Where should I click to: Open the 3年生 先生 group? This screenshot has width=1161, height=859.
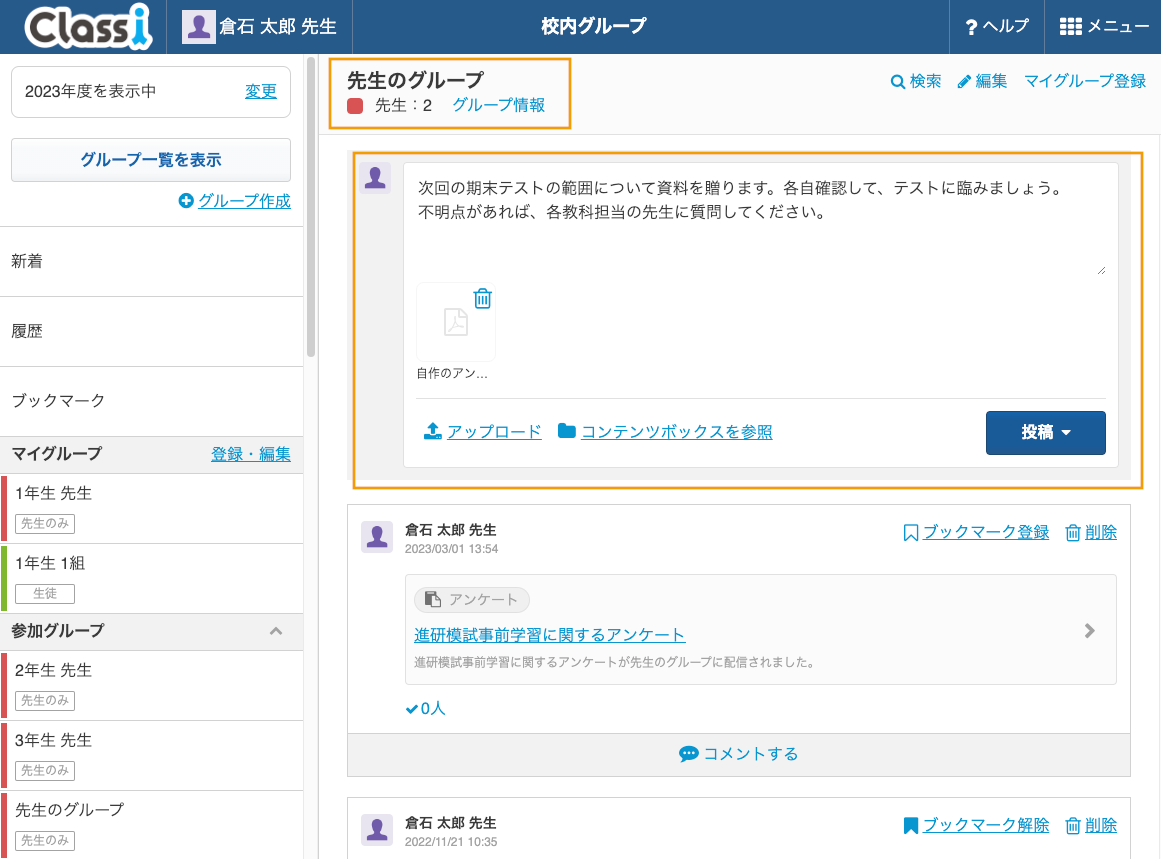click(x=152, y=755)
